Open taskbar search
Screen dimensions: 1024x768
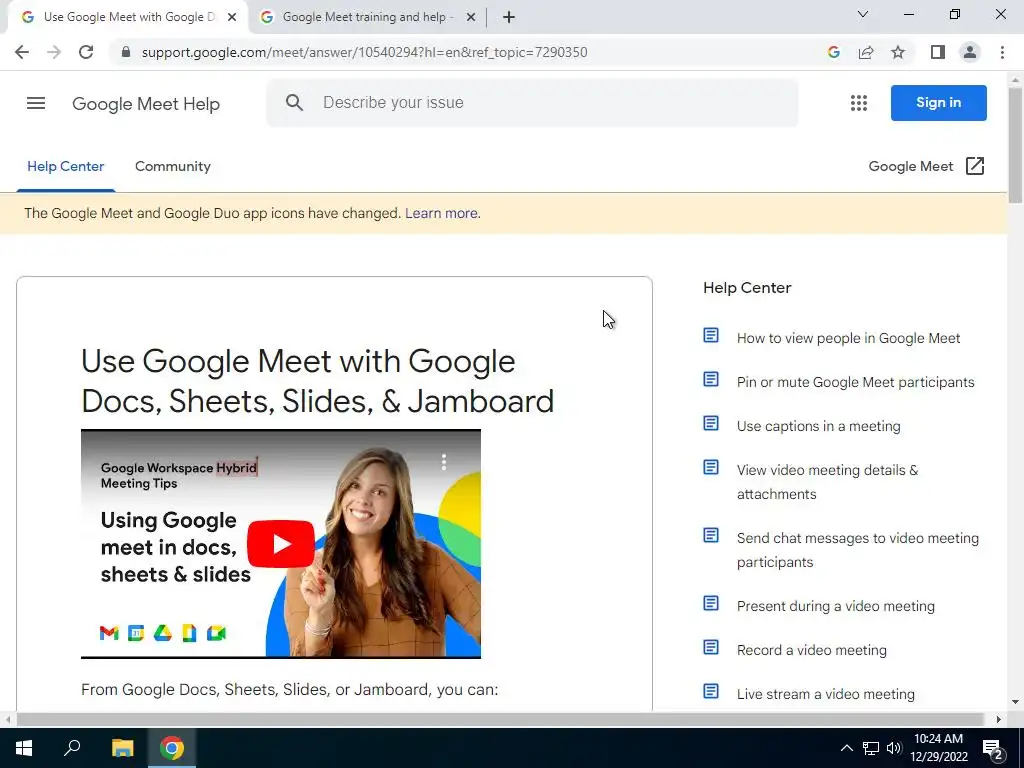(x=72, y=748)
